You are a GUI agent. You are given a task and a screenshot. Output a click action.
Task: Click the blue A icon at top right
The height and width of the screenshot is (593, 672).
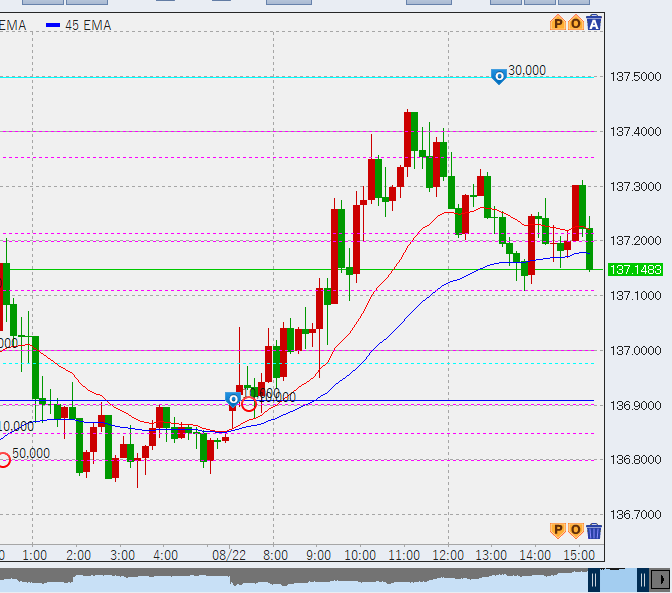click(594, 23)
